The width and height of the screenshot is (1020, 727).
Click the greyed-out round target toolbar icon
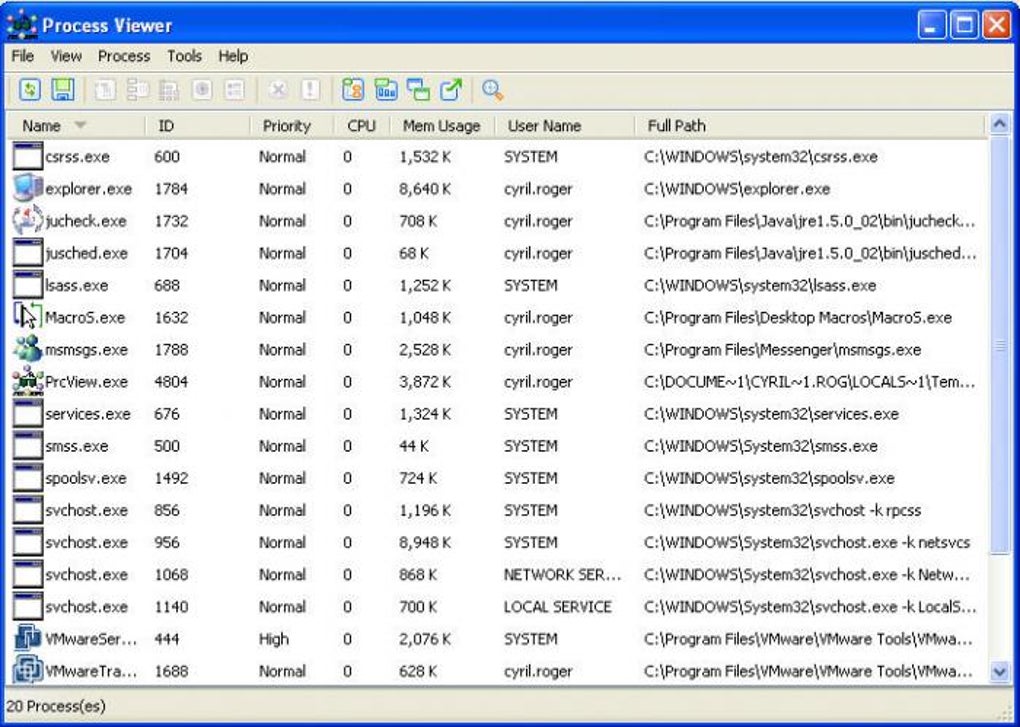click(202, 90)
